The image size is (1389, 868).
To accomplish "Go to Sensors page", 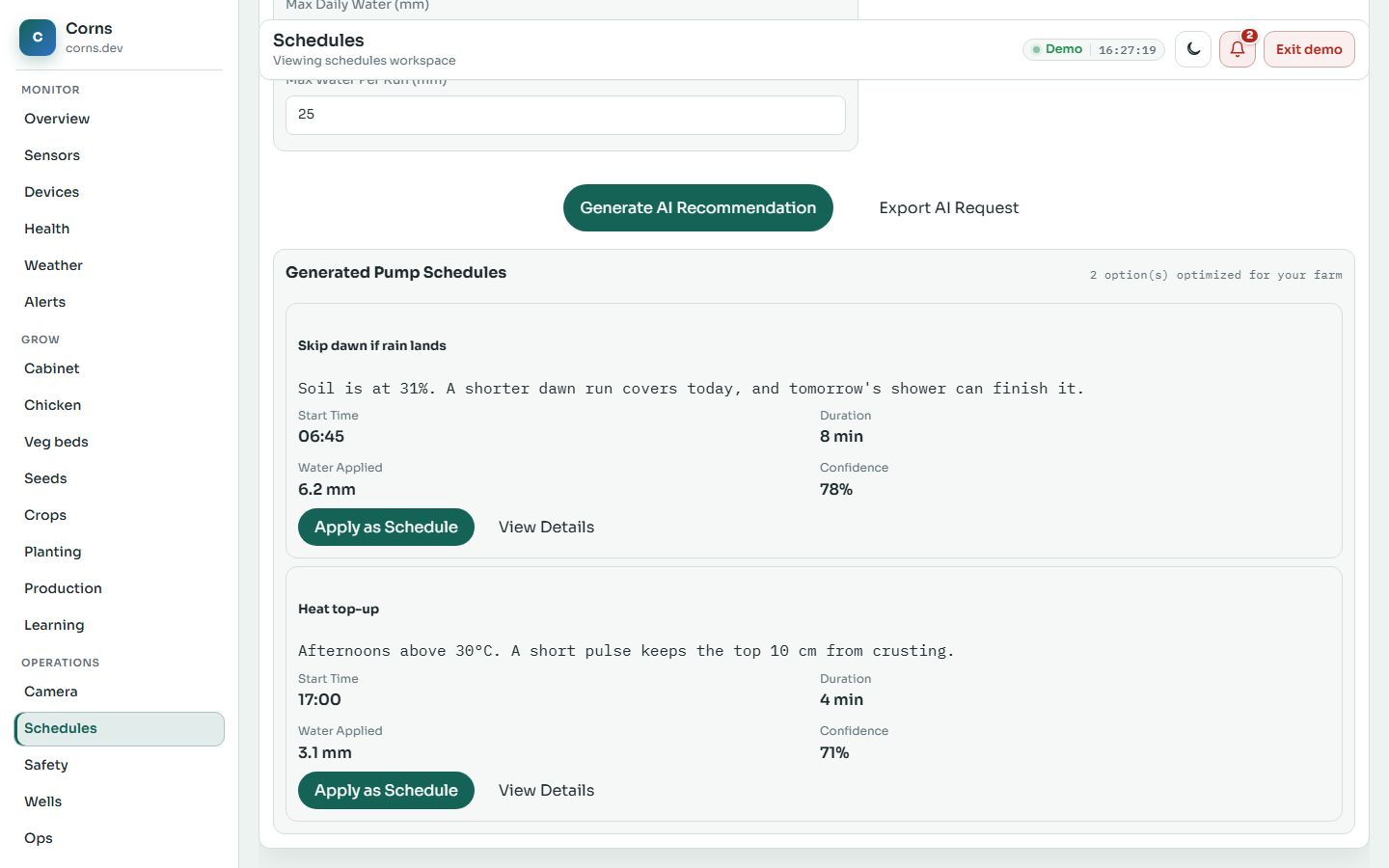I will pos(120,155).
